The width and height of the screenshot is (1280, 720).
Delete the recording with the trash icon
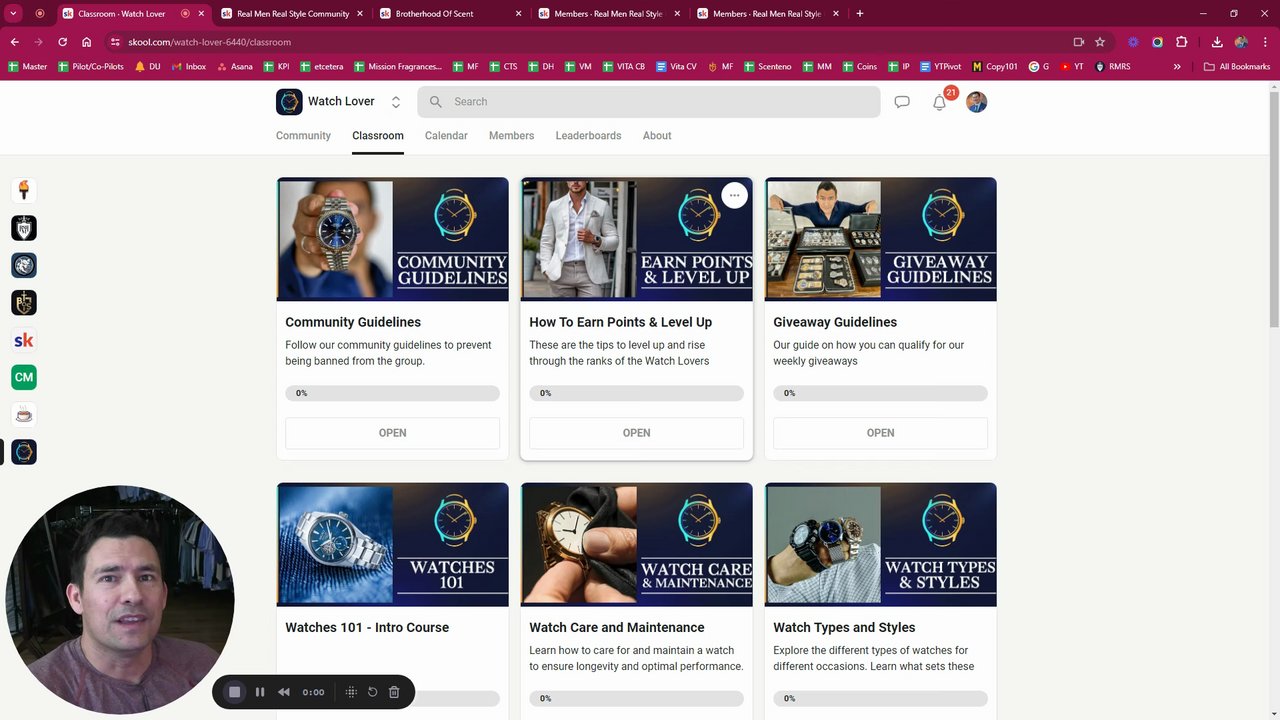(x=394, y=692)
